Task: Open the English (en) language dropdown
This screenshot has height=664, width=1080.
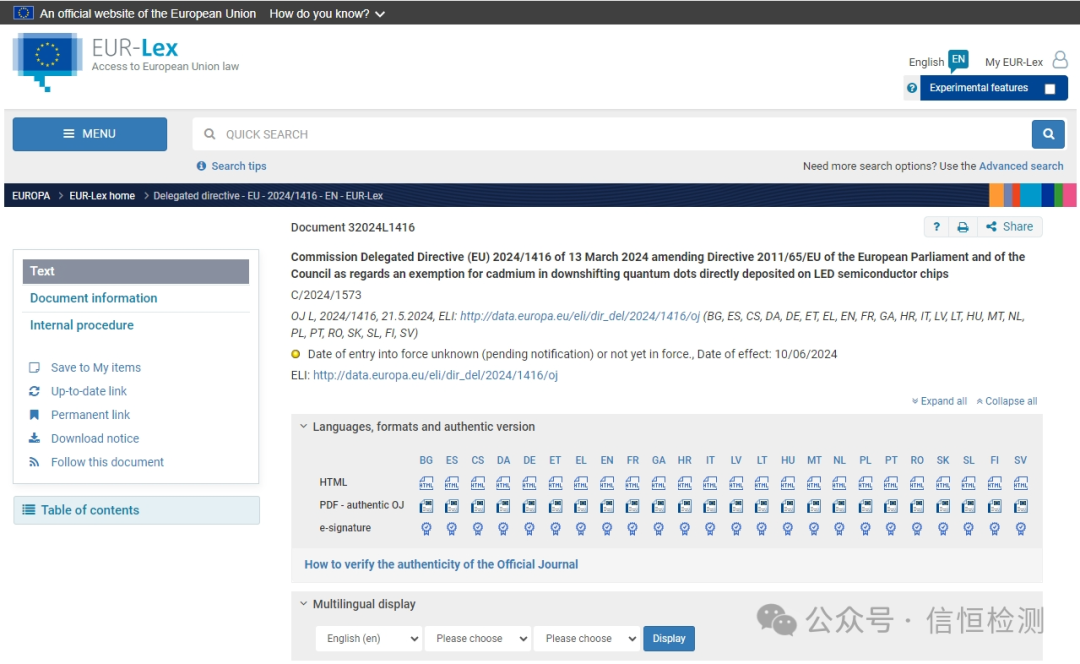Action: [369, 638]
